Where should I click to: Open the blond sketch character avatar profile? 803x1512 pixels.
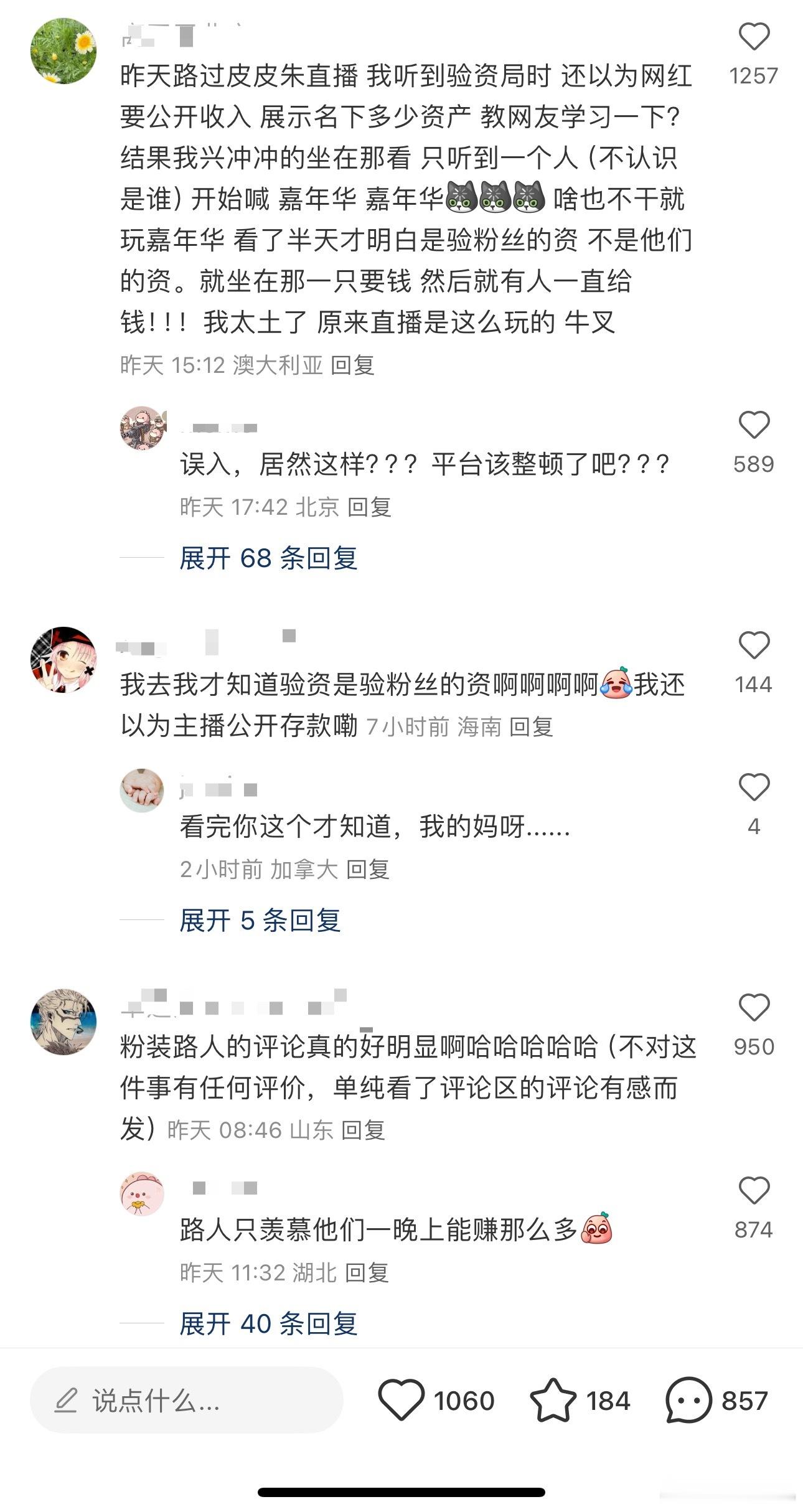63,1021
